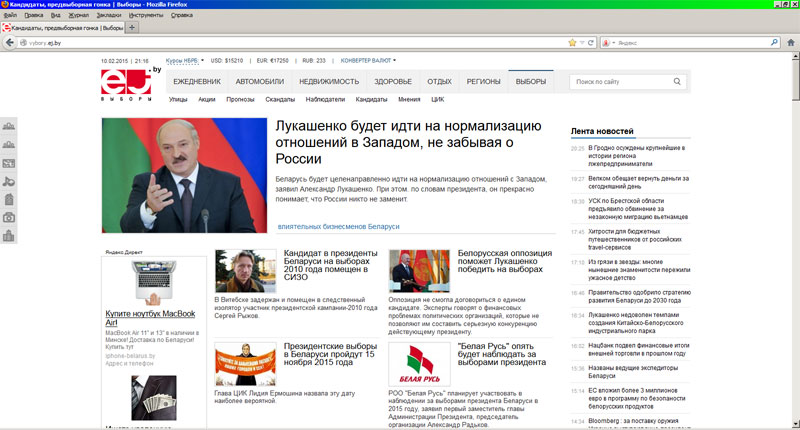800x430 pixels.
Task: Click the music note icon in sidebar
Action: [9, 181]
